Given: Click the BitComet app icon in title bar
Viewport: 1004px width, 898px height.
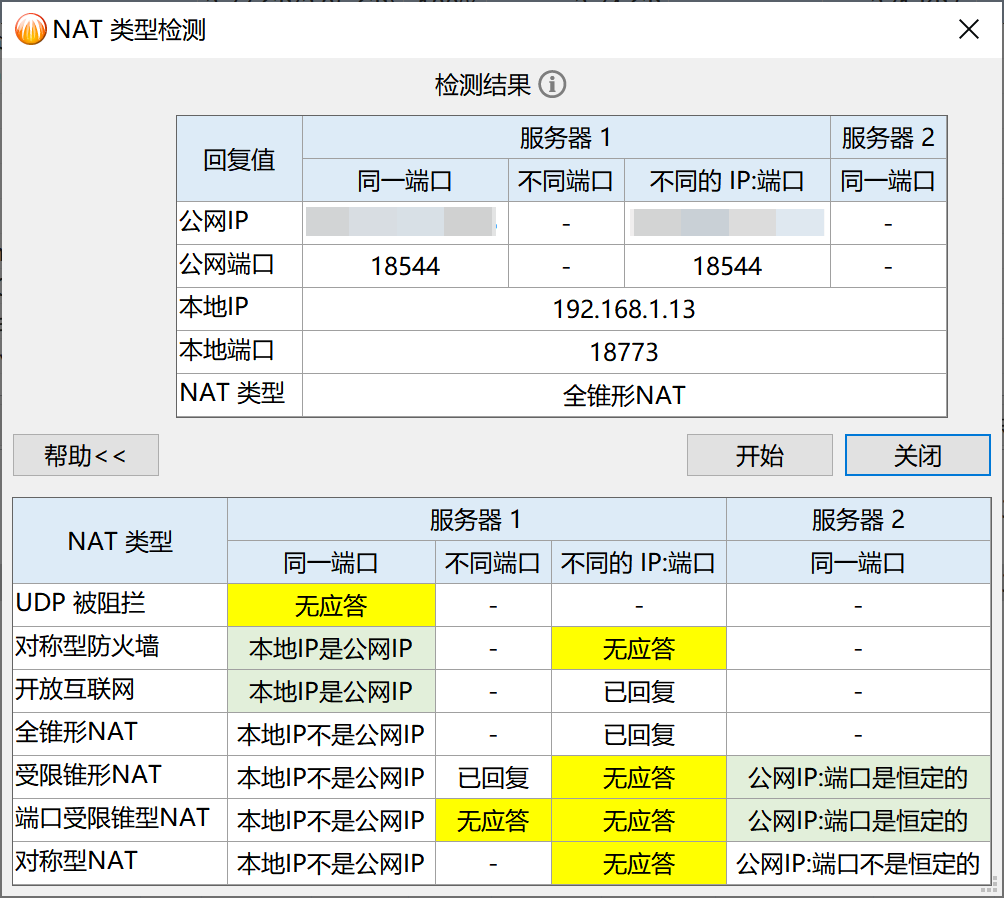Looking at the screenshot, I should 31,30.
